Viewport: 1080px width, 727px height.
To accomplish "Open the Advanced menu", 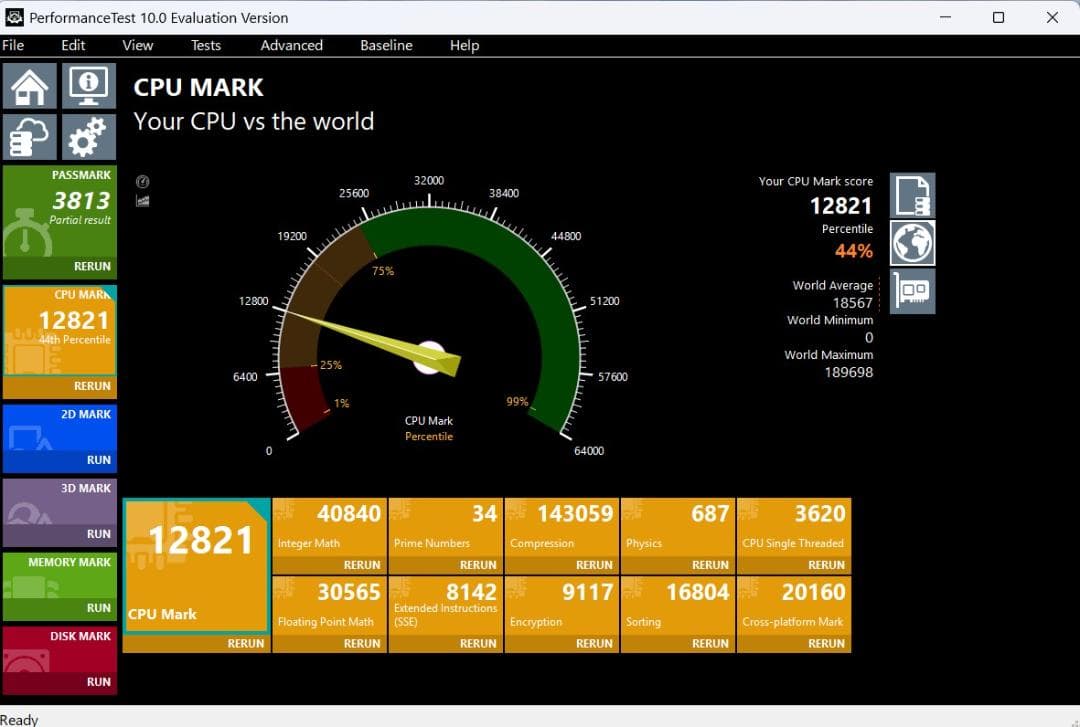I will pos(291,45).
